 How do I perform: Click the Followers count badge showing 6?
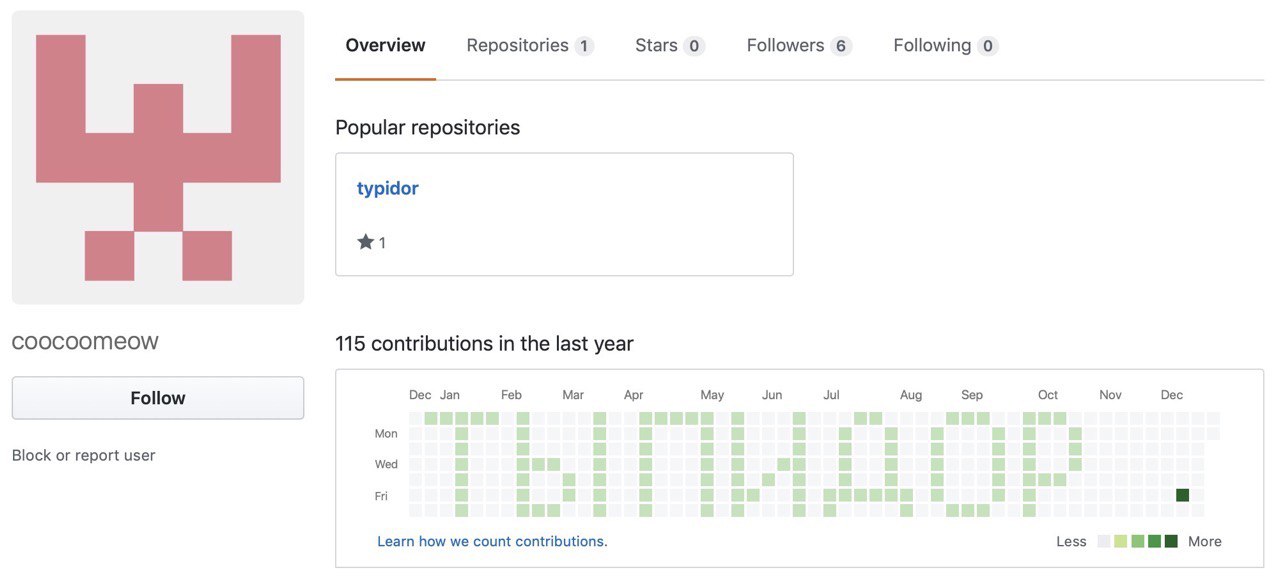point(841,46)
